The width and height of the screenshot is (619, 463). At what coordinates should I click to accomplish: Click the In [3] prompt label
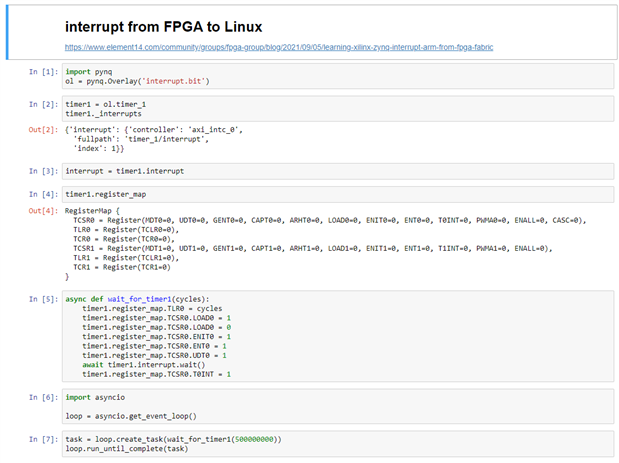[x=45, y=171]
